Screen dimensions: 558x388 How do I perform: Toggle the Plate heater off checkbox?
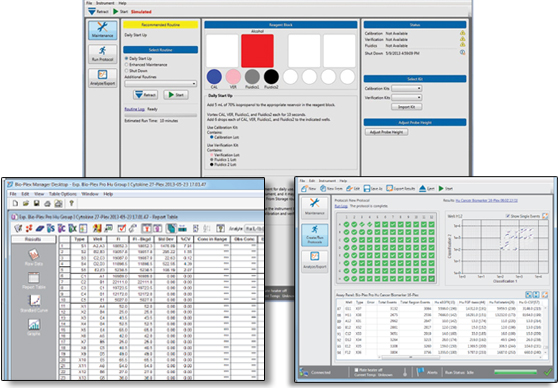[x=357, y=370]
